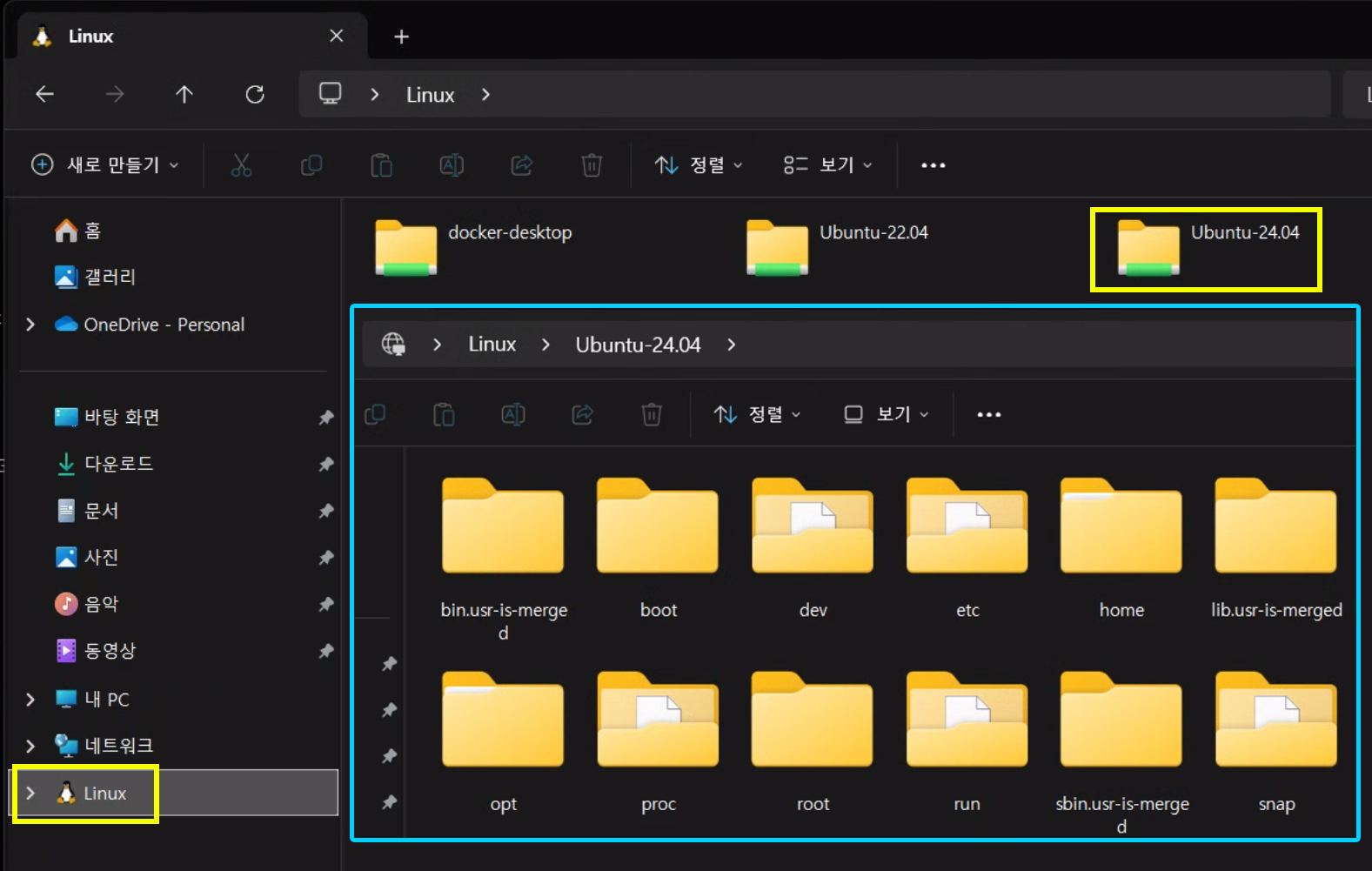Click the Paste icon in Ubuntu-24.04 window toolbar
Viewport: 1372px width, 871px height.
444,414
